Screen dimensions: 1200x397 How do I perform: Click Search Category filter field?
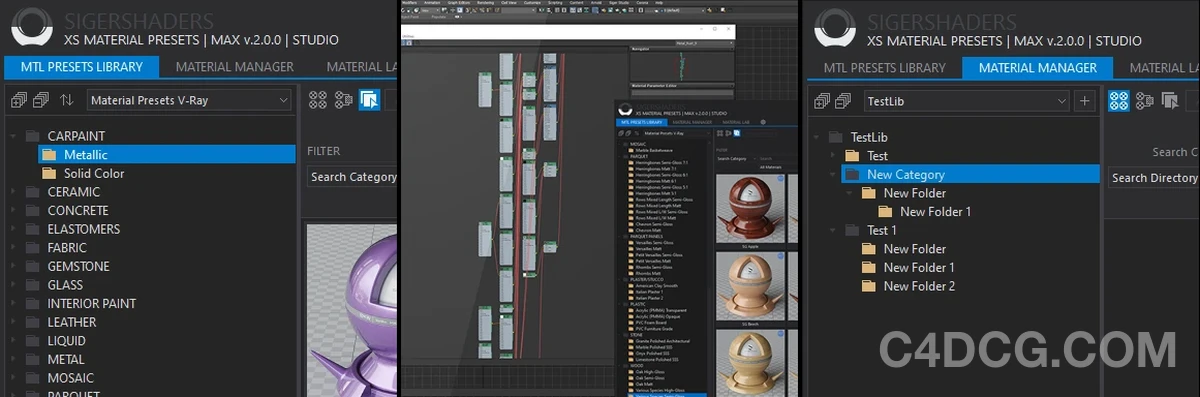click(353, 177)
